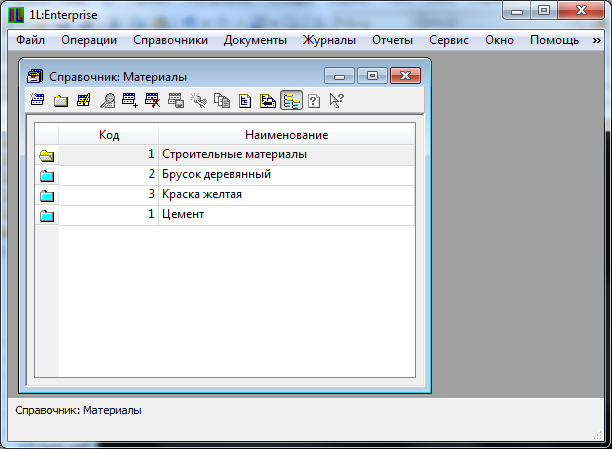Toggle the hierarchical list toolbar button
The image size is (612, 449).
[x=291, y=100]
